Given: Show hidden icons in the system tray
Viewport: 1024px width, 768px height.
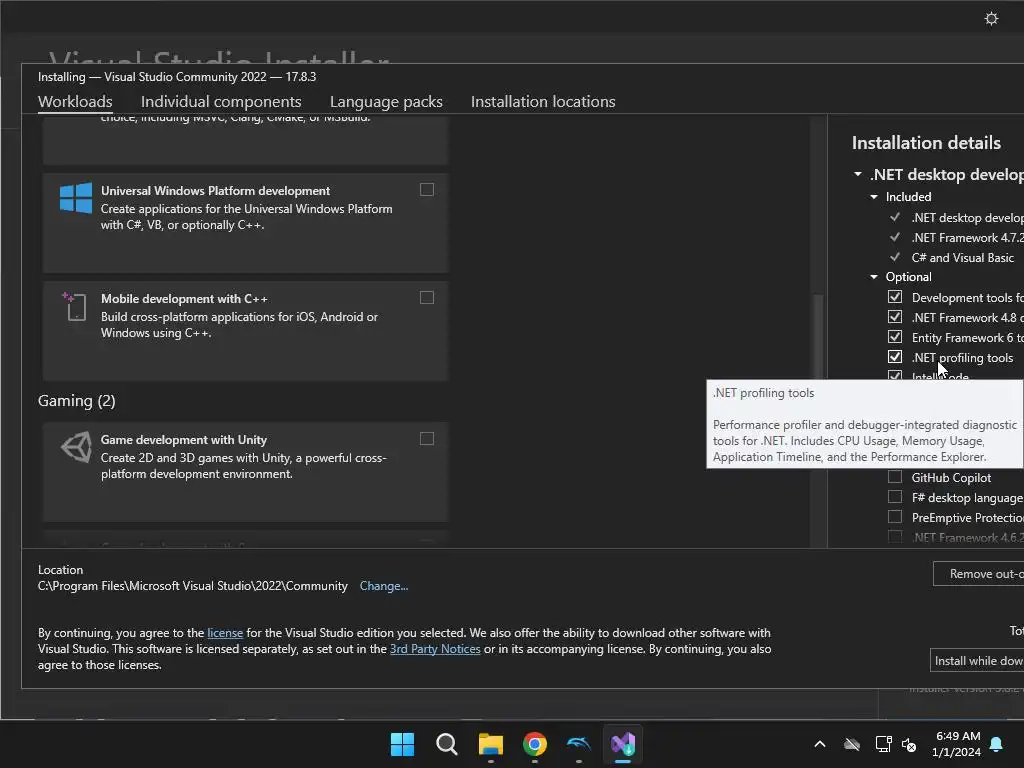Looking at the screenshot, I should pos(820,744).
